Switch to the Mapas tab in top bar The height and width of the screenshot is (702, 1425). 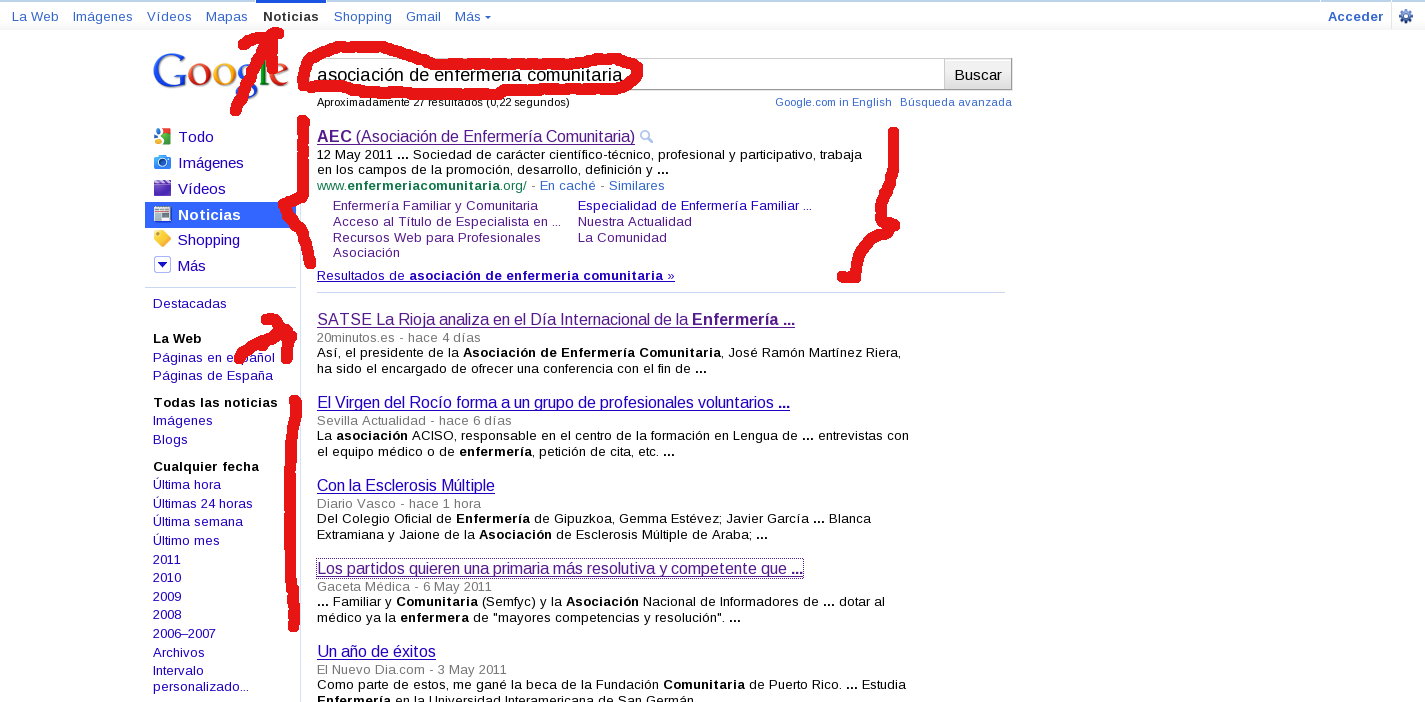click(226, 17)
